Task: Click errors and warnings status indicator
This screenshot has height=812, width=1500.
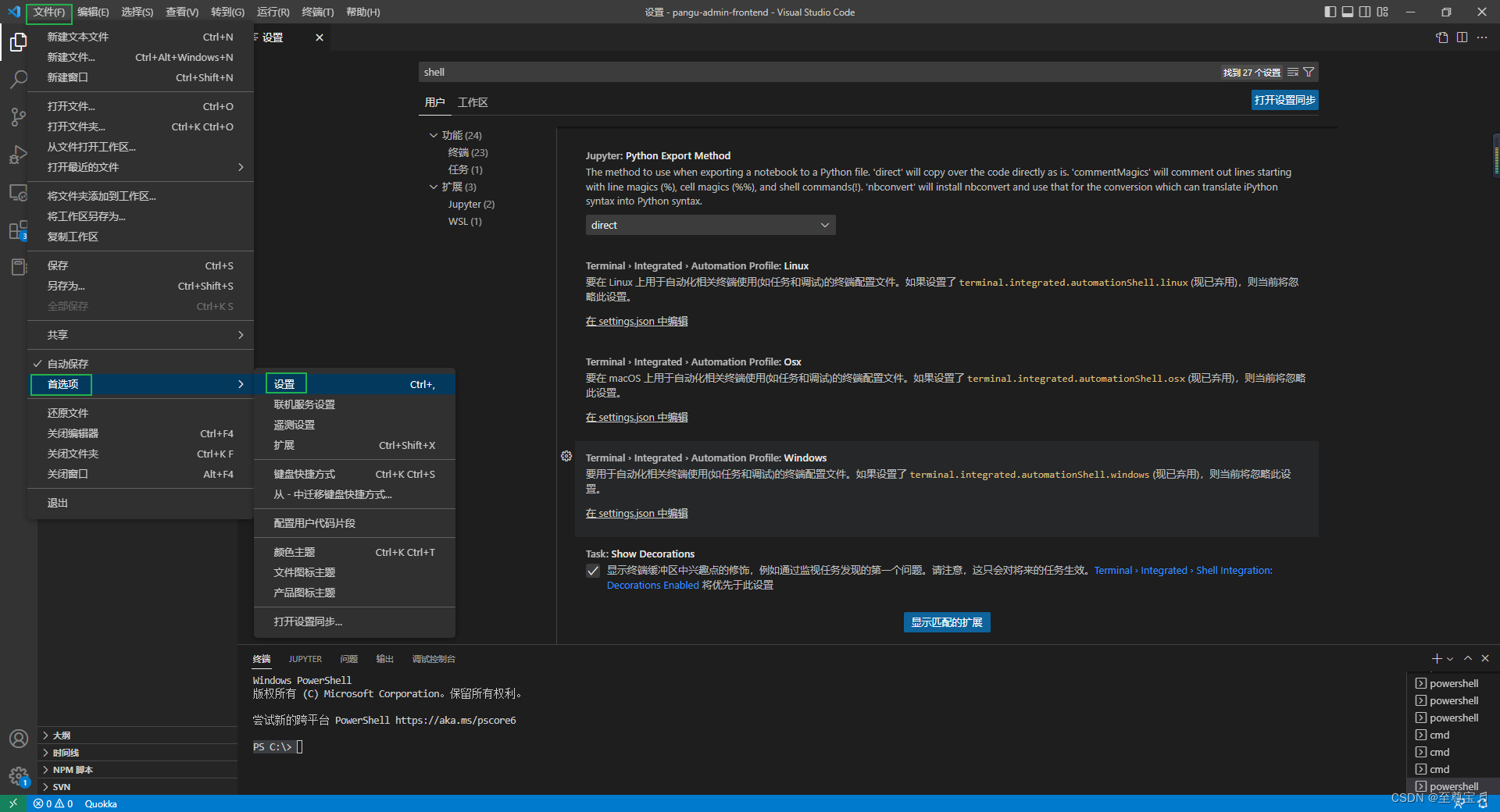Action: [53, 803]
